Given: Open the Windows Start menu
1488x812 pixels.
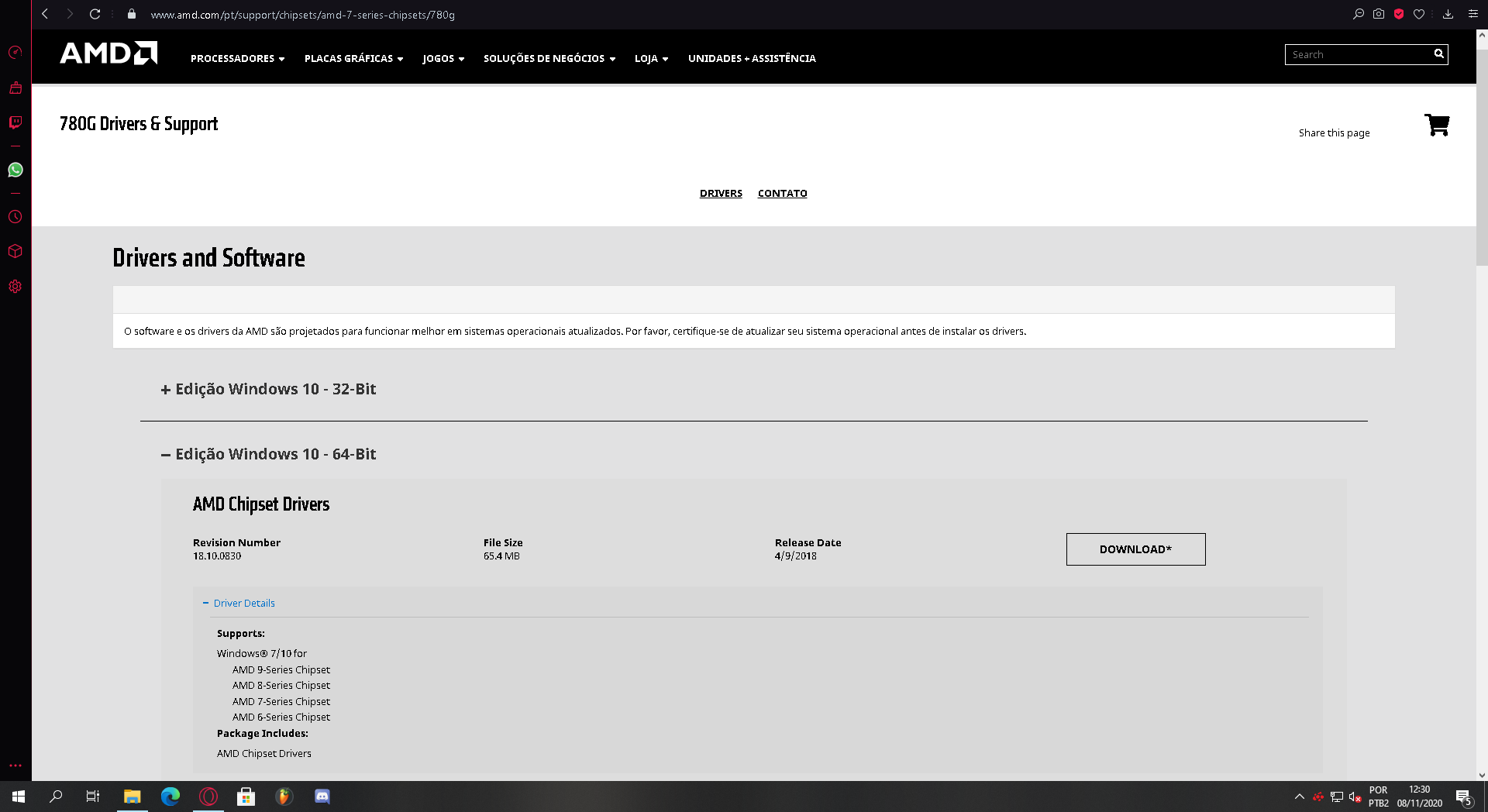Looking at the screenshot, I should 19,797.
